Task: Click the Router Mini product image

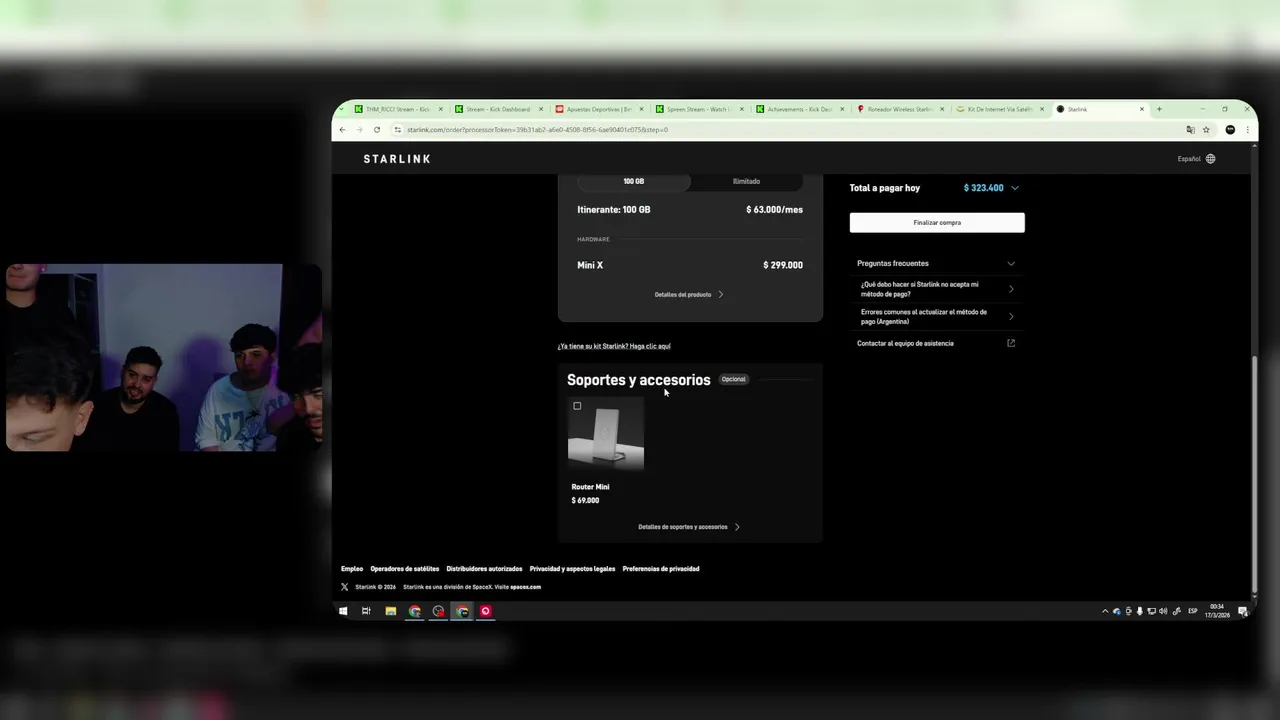Action: [x=606, y=434]
